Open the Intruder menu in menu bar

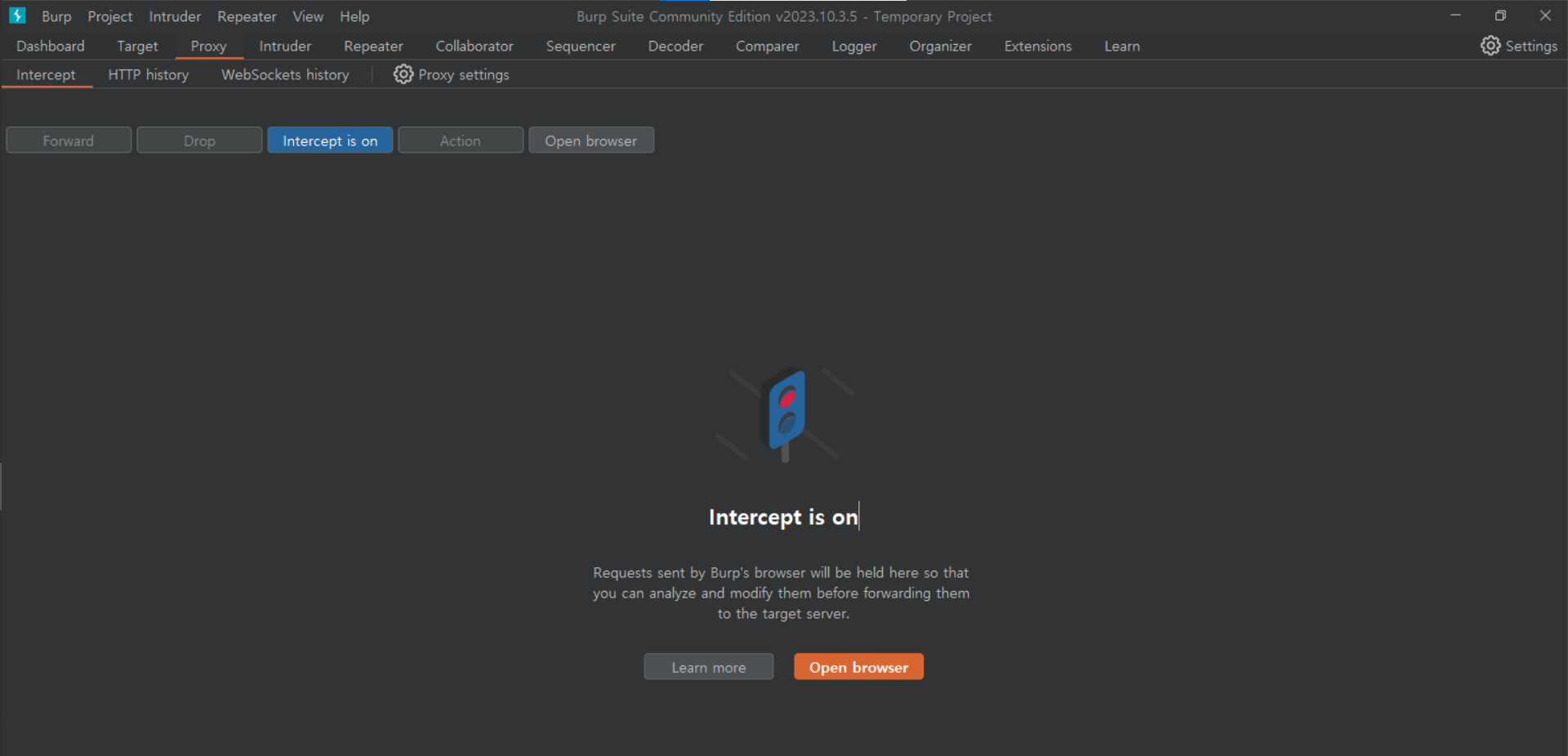coord(175,16)
